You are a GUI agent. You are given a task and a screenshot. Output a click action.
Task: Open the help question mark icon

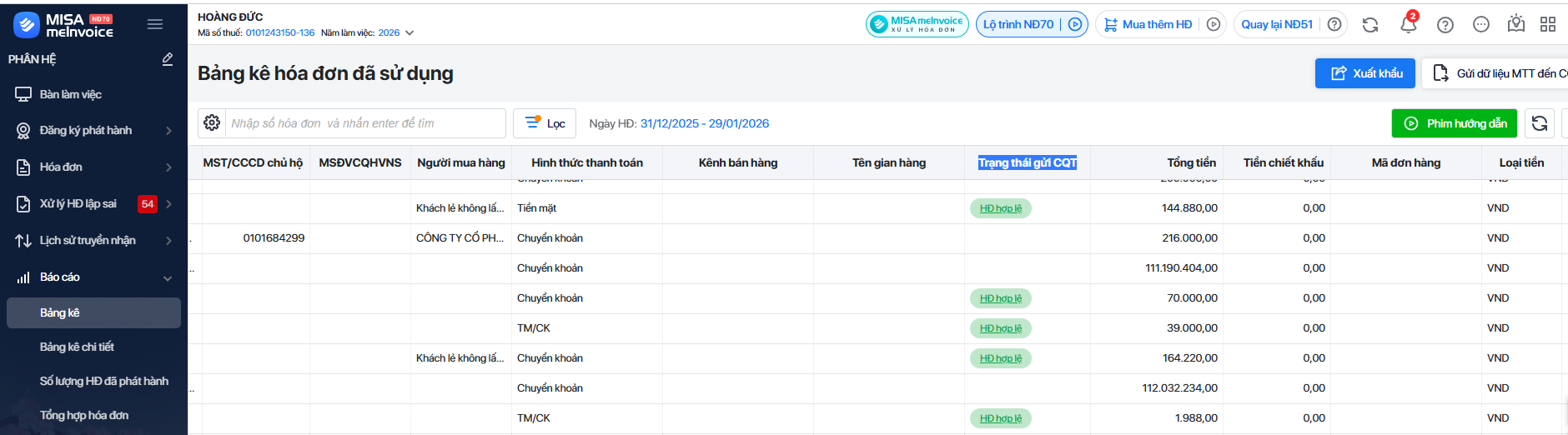coord(1445,25)
